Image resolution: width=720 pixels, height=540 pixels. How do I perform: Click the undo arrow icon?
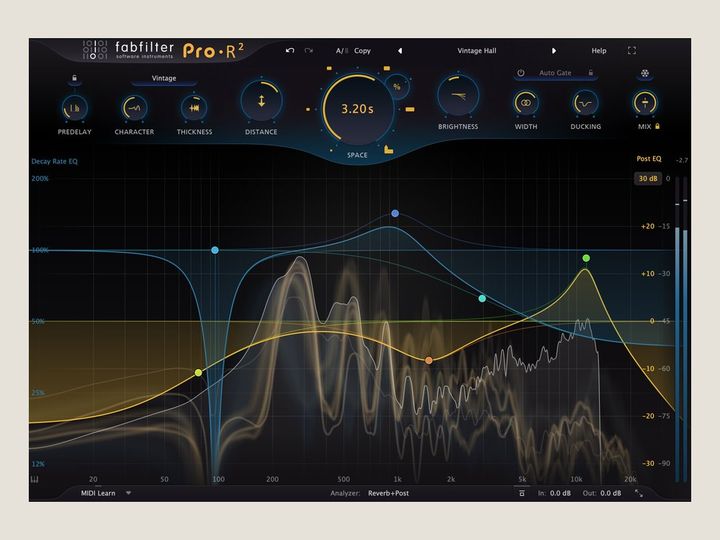click(290, 51)
